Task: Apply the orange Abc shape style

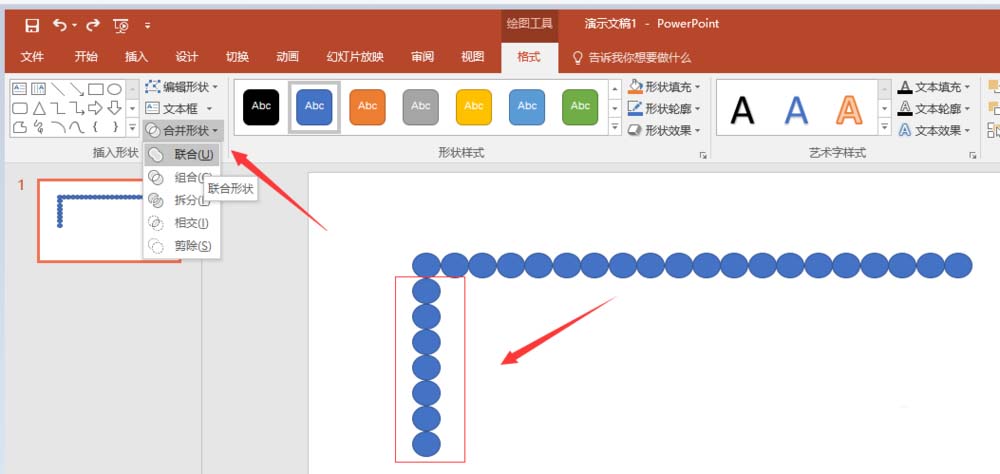Action: (367, 107)
